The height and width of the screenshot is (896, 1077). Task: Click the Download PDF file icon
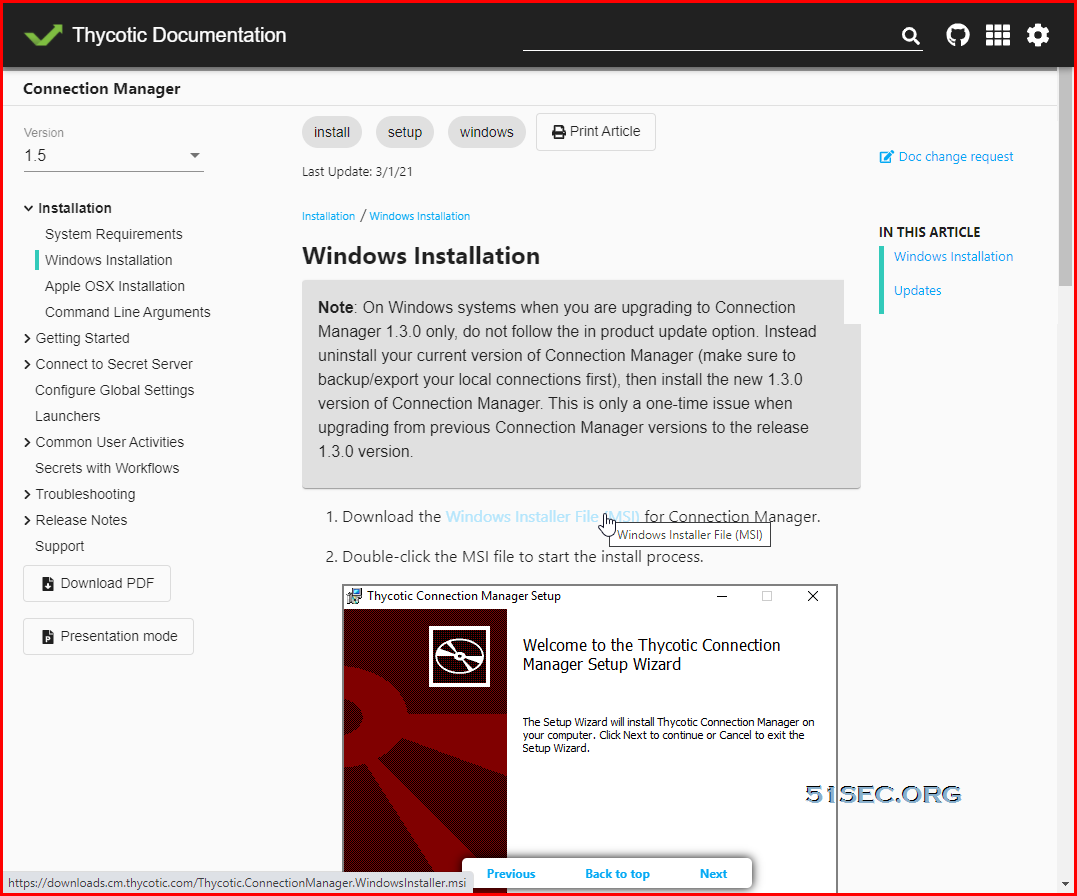coord(47,584)
